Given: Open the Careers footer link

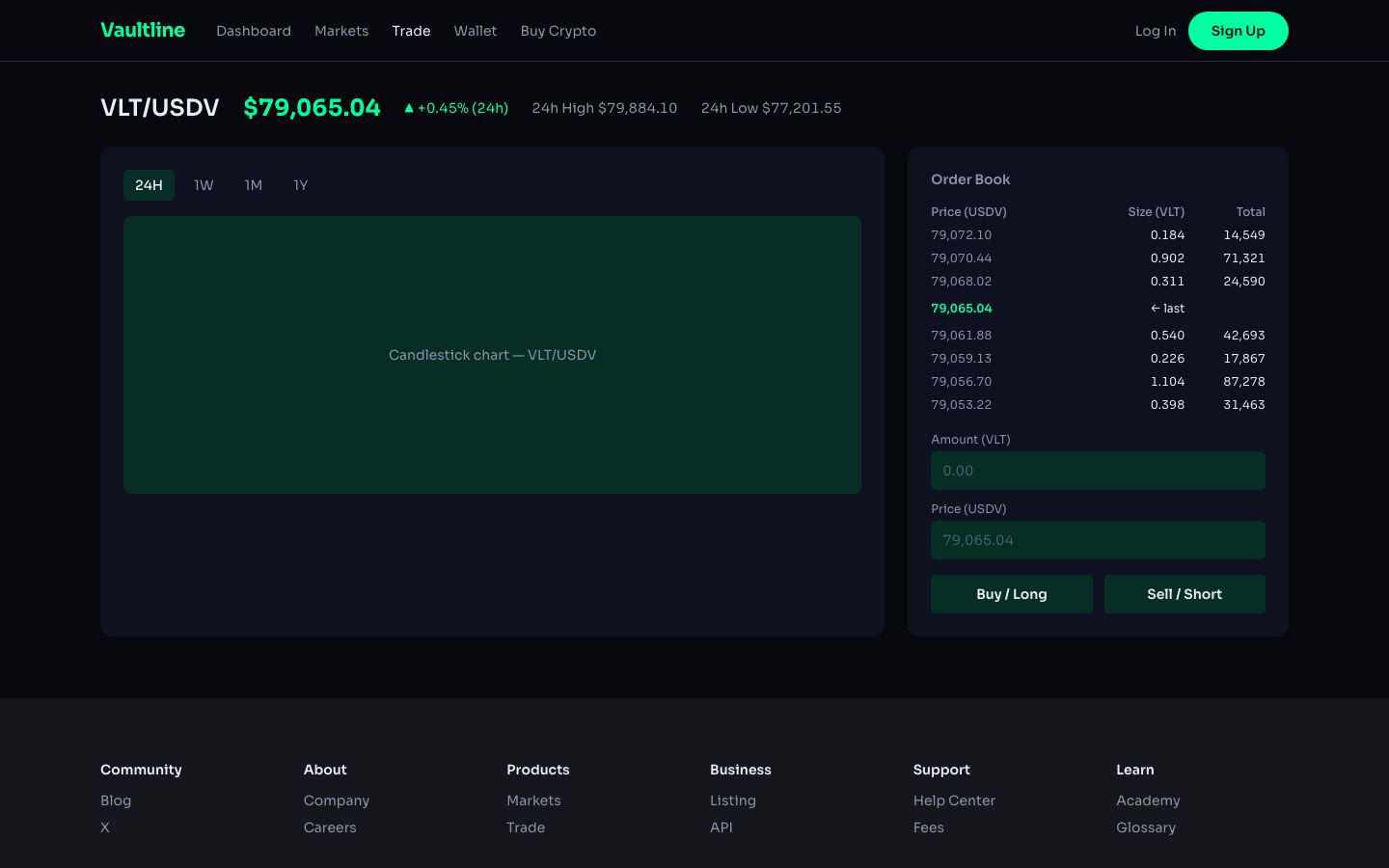Looking at the screenshot, I should click(x=330, y=827).
